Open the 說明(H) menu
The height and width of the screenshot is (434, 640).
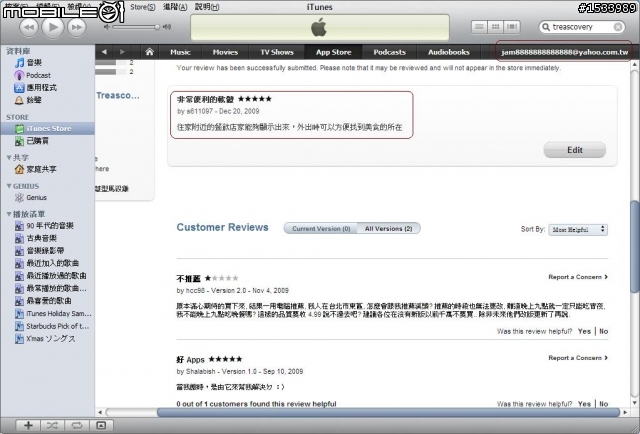click(x=207, y=7)
